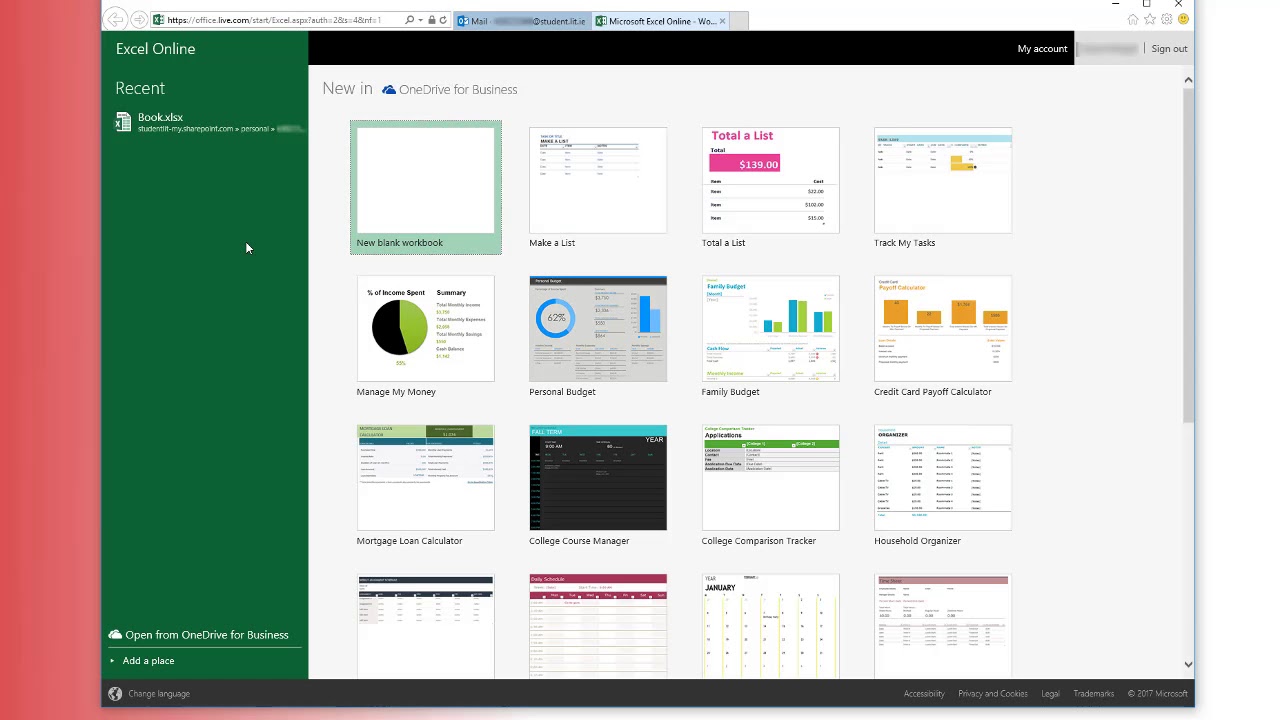
Task: Click the Sign out link
Action: (1169, 49)
